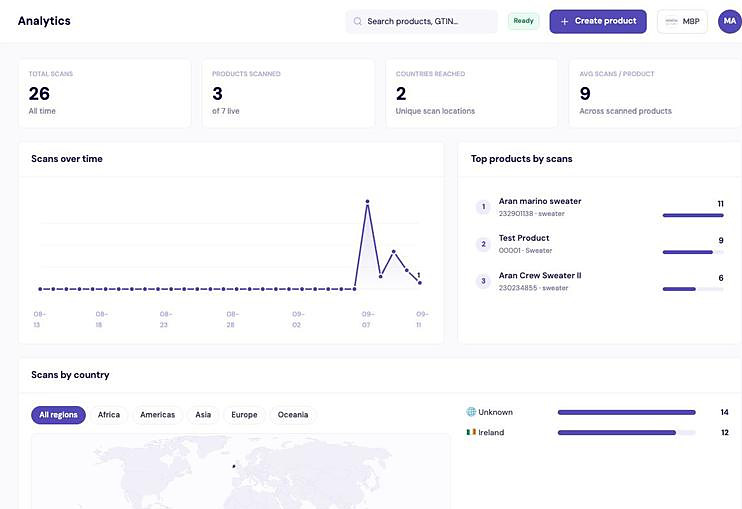Image resolution: width=742 pixels, height=509 pixels.
Task: Select the Oceania region filter
Action: [x=293, y=415]
